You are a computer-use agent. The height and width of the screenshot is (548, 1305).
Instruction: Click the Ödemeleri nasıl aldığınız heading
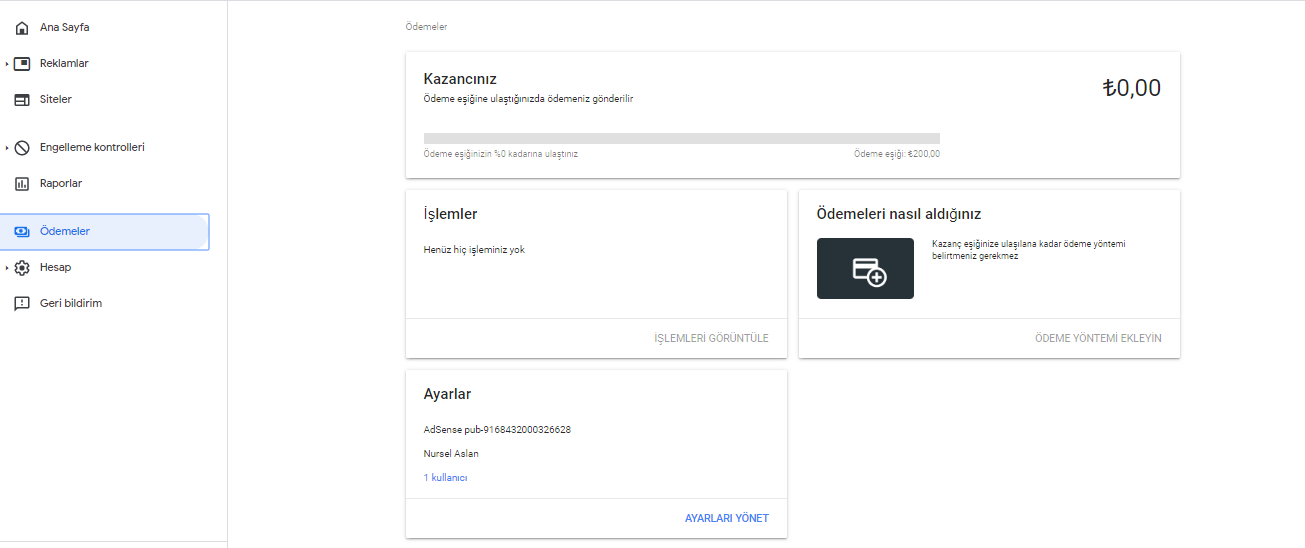pyautogui.click(x=899, y=214)
